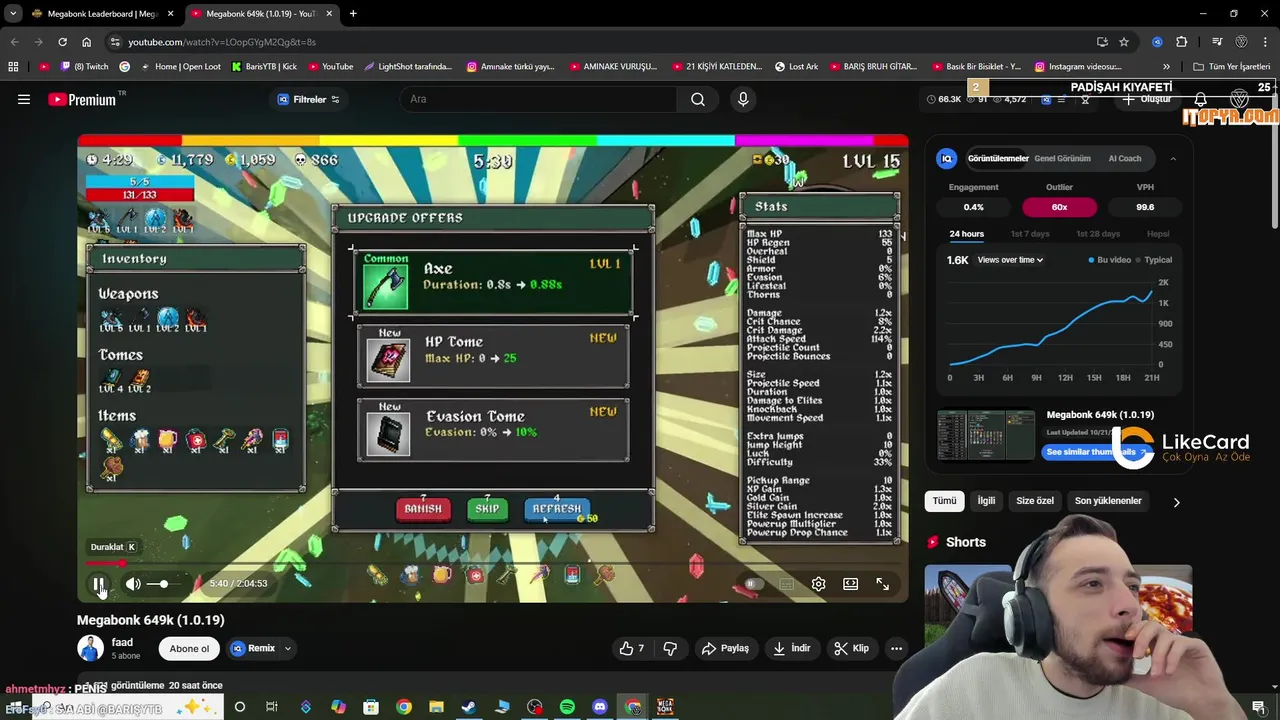
Task: Open the Tüm Yer İşaretleri folder
Action: [x=1231, y=67]
